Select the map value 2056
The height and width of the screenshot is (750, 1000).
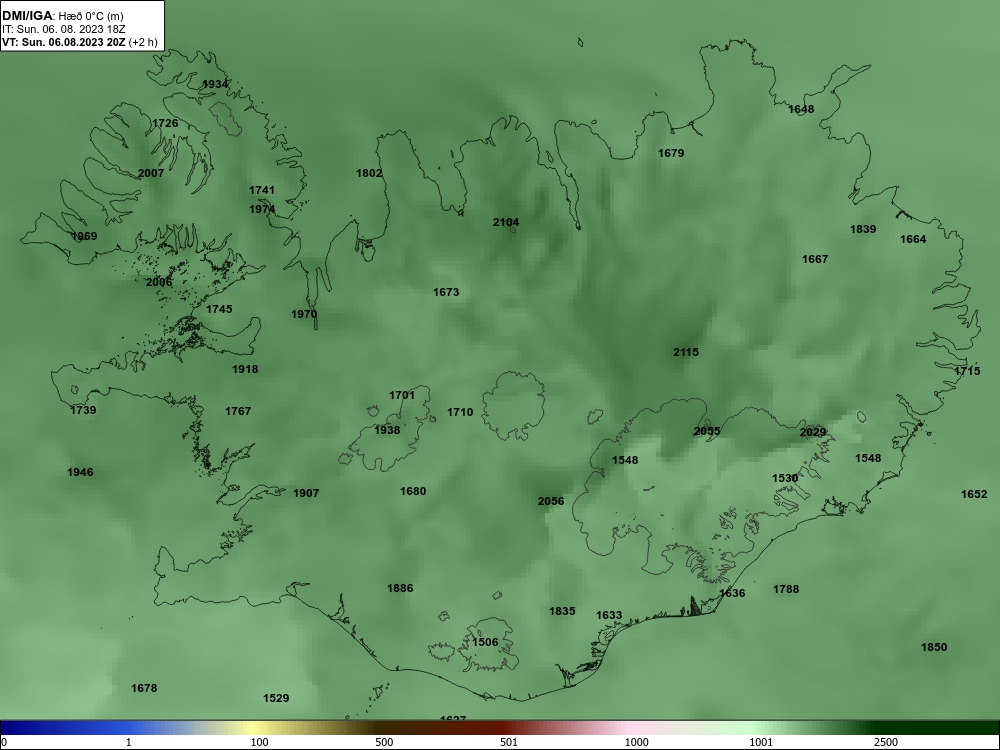tap(551, 501)
